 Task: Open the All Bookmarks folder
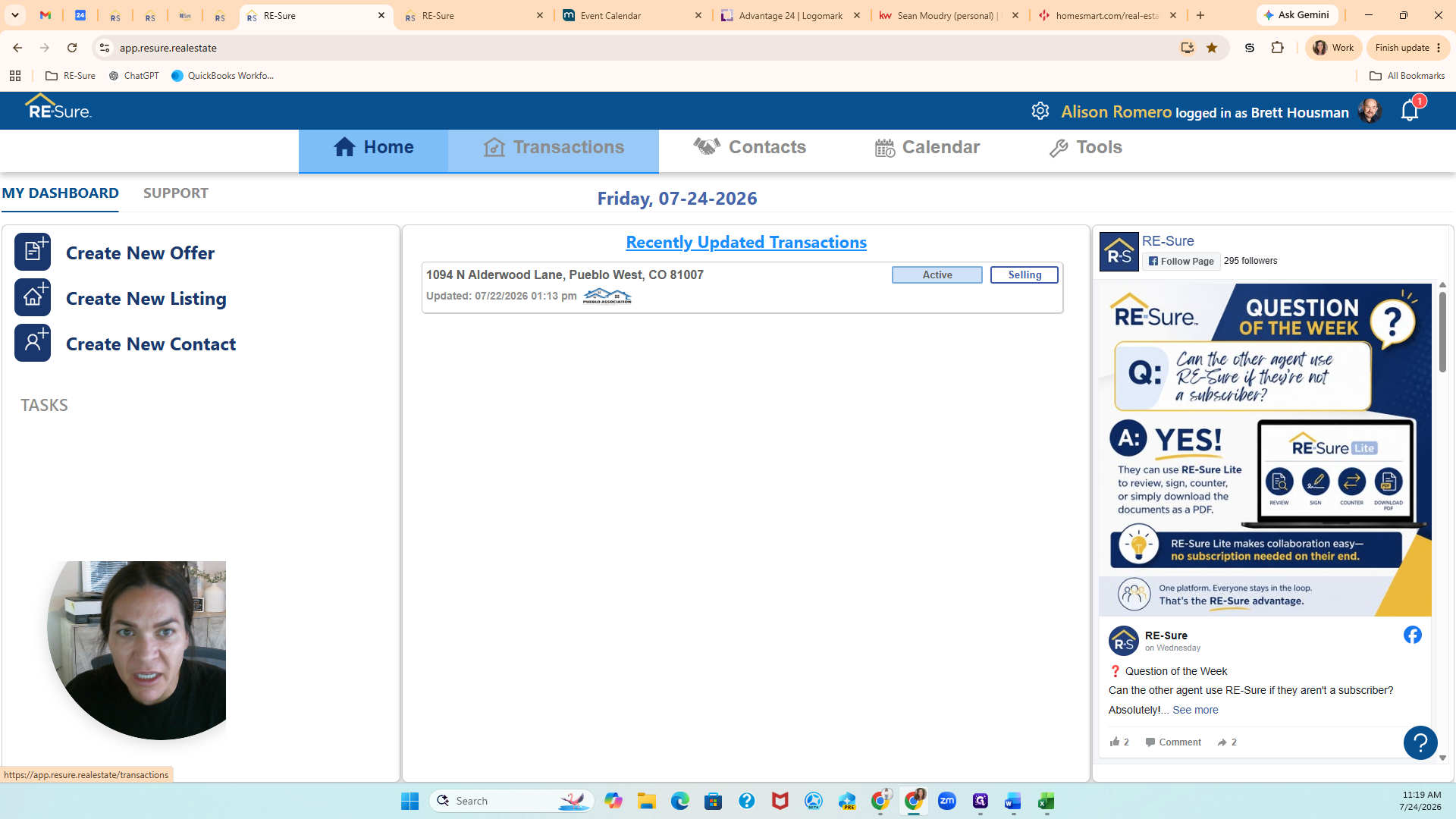(x=1407, y=76)
